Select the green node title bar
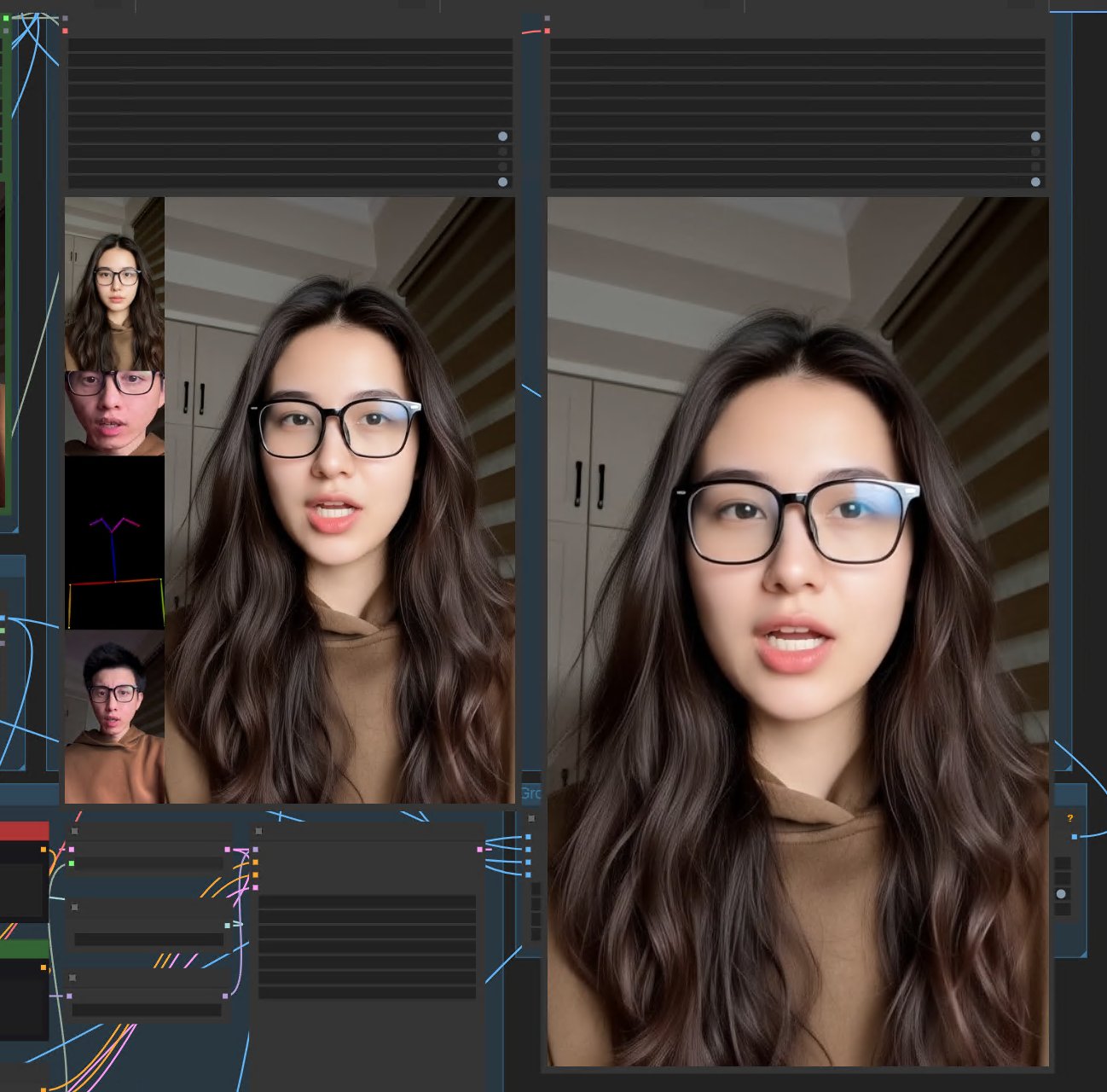The width and height of the screenshot is (1107, 1092). point(24,949)
